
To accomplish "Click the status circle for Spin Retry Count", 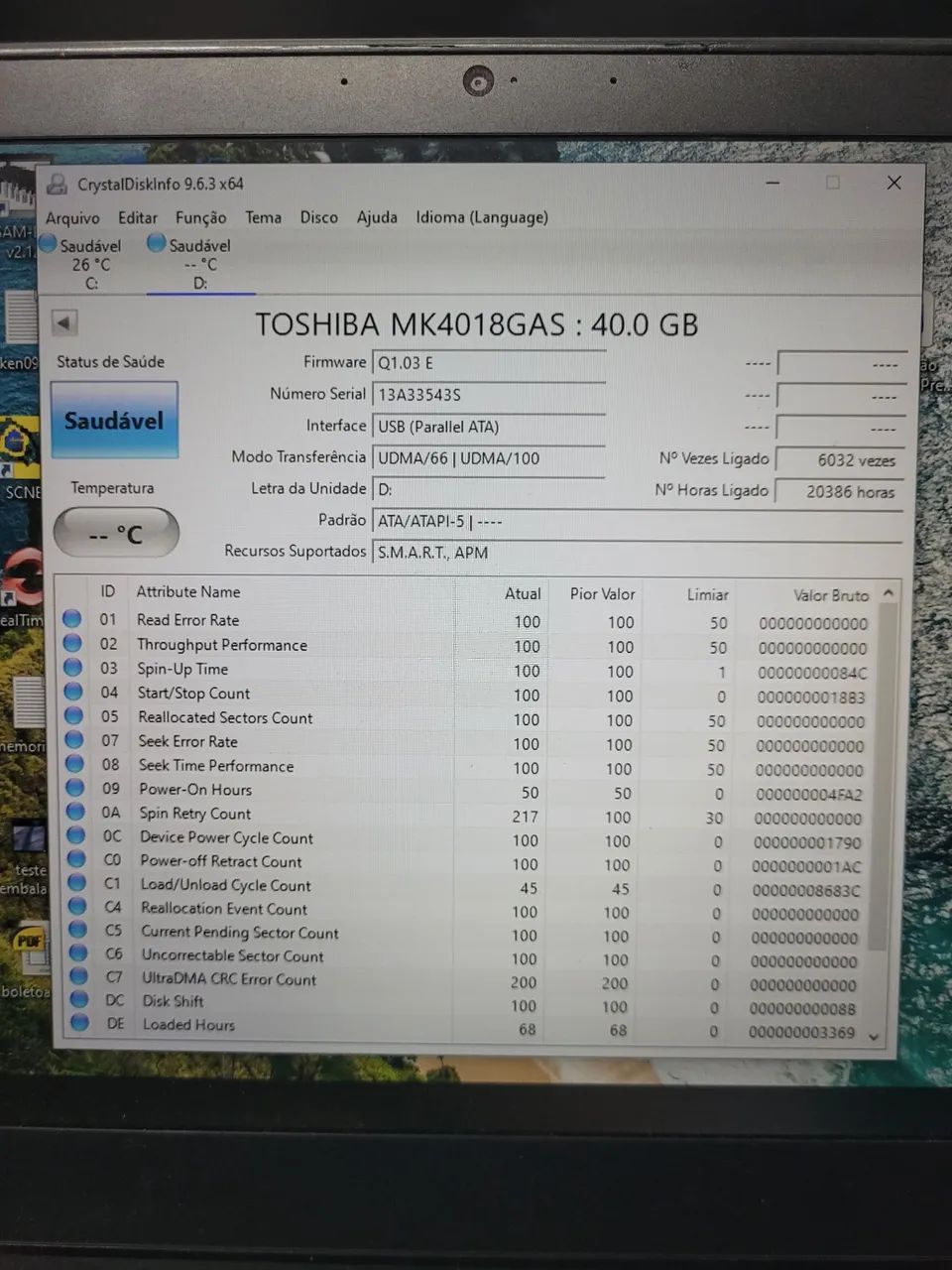I will coord(75,811).
